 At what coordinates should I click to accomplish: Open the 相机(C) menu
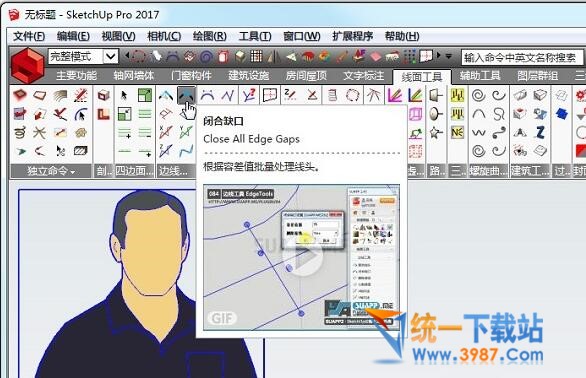164,36
